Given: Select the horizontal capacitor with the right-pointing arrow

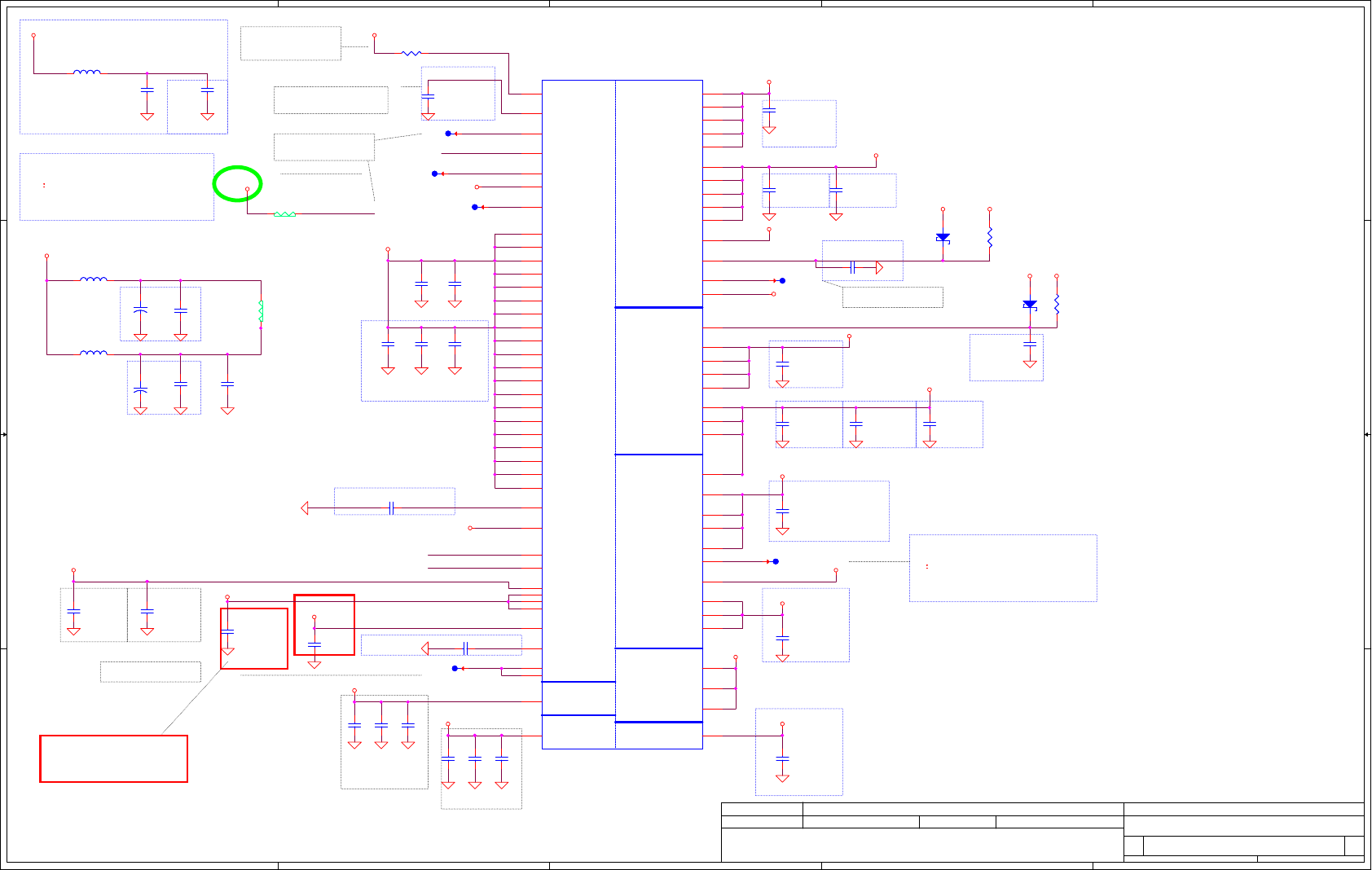Looking at the screenshot, I should [852, 267].
